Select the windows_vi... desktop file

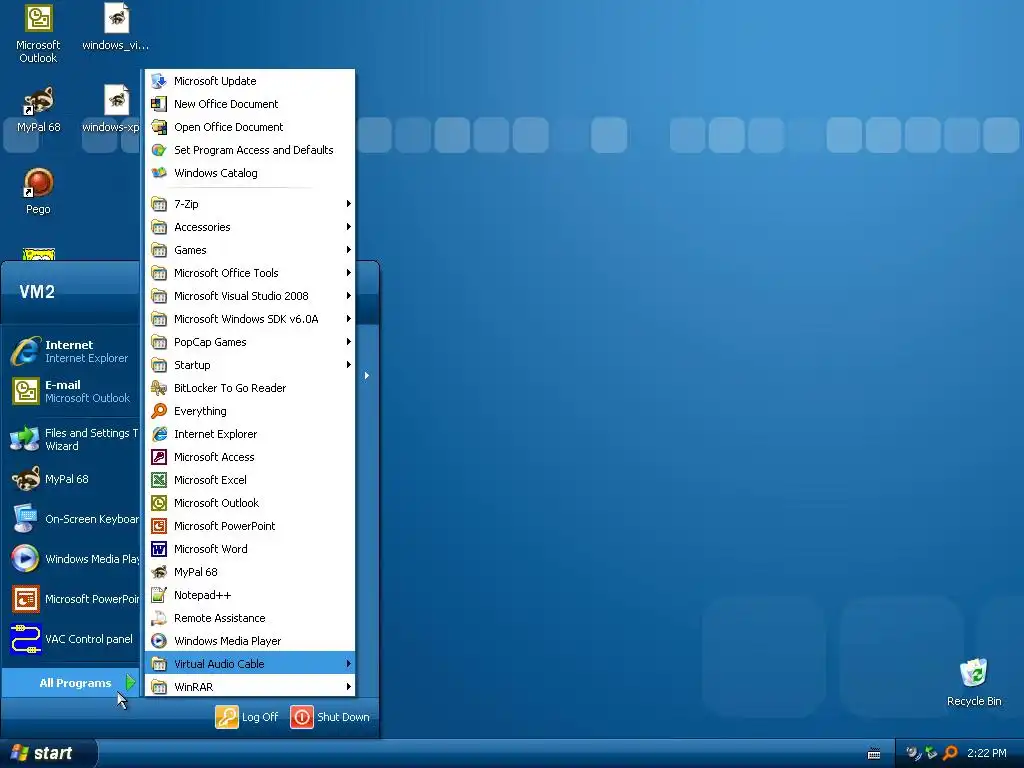[x=116, y=27]
